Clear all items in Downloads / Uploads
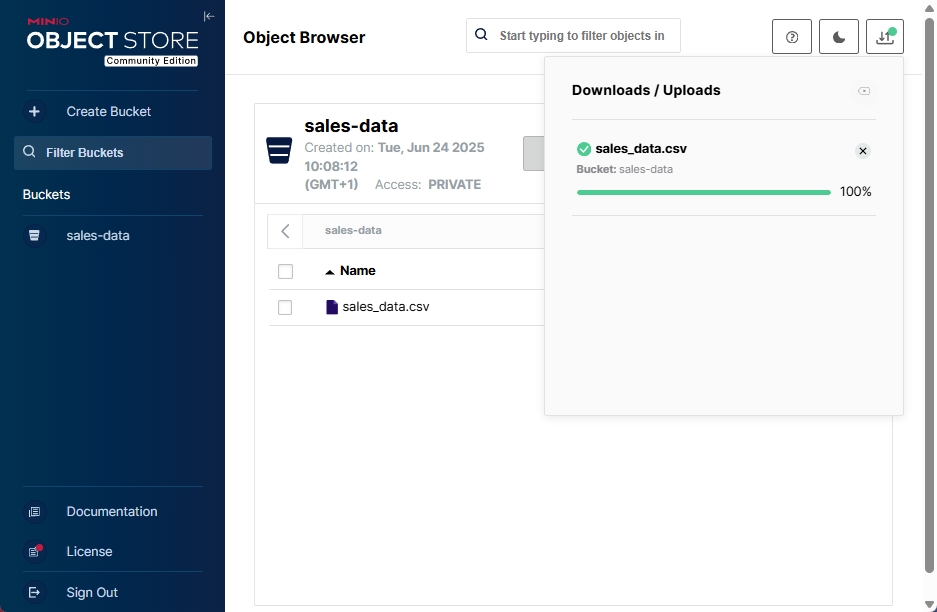The image size is (937, 612). click(x=864, y=91)
